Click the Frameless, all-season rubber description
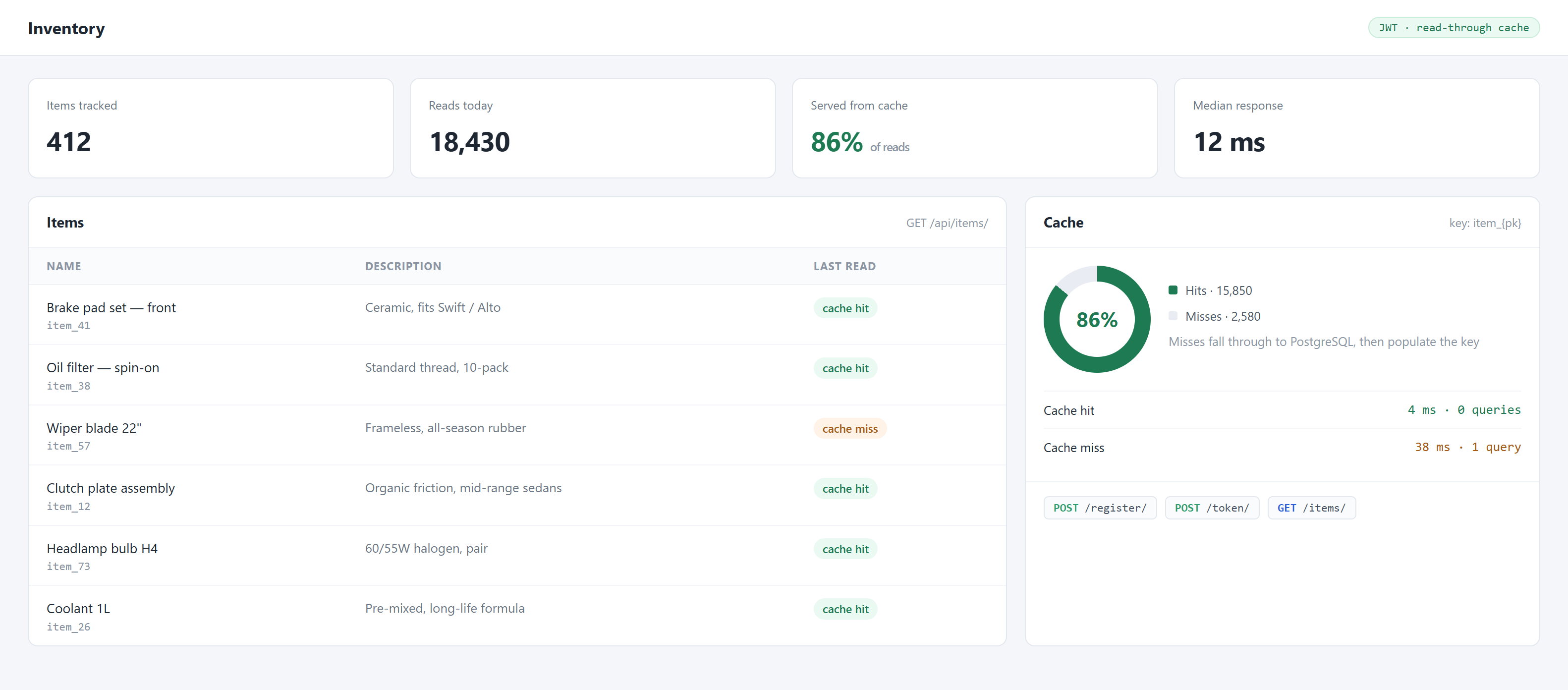The image size is (1568, 690). [x=445, y=428]
